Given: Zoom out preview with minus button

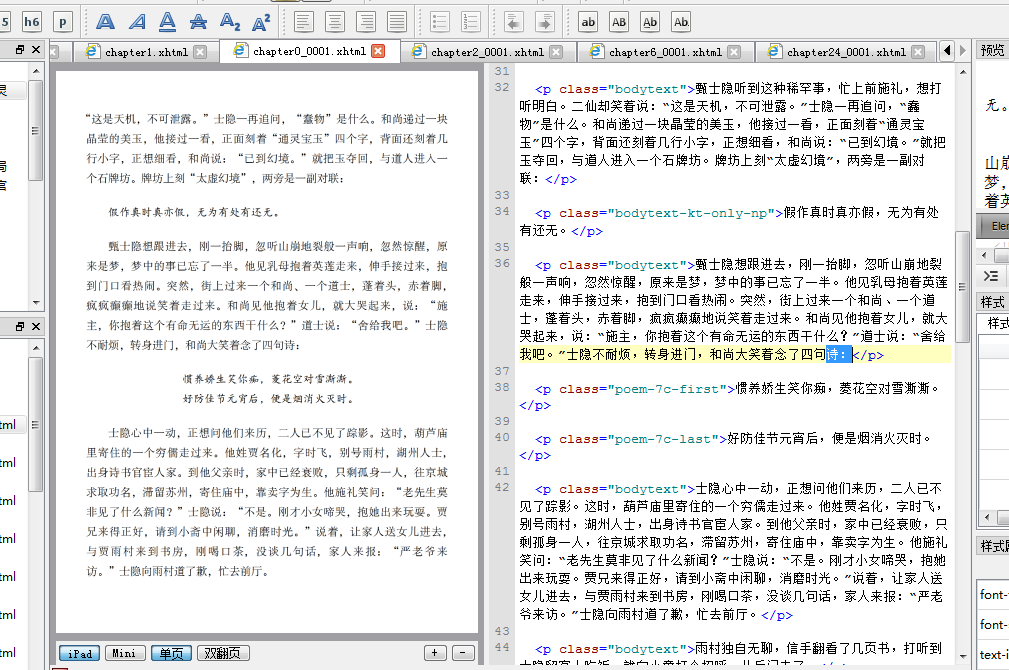Looking at the screenshot, I should [x=461, y=653].
